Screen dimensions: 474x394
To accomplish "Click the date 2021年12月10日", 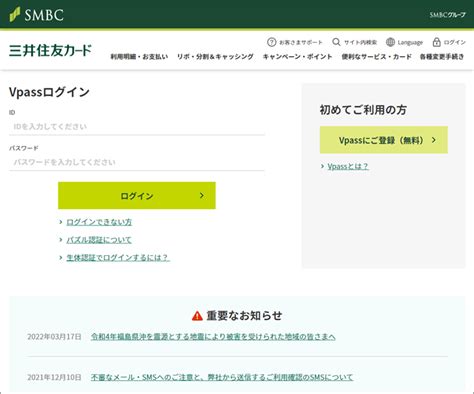I will (54, 377).
